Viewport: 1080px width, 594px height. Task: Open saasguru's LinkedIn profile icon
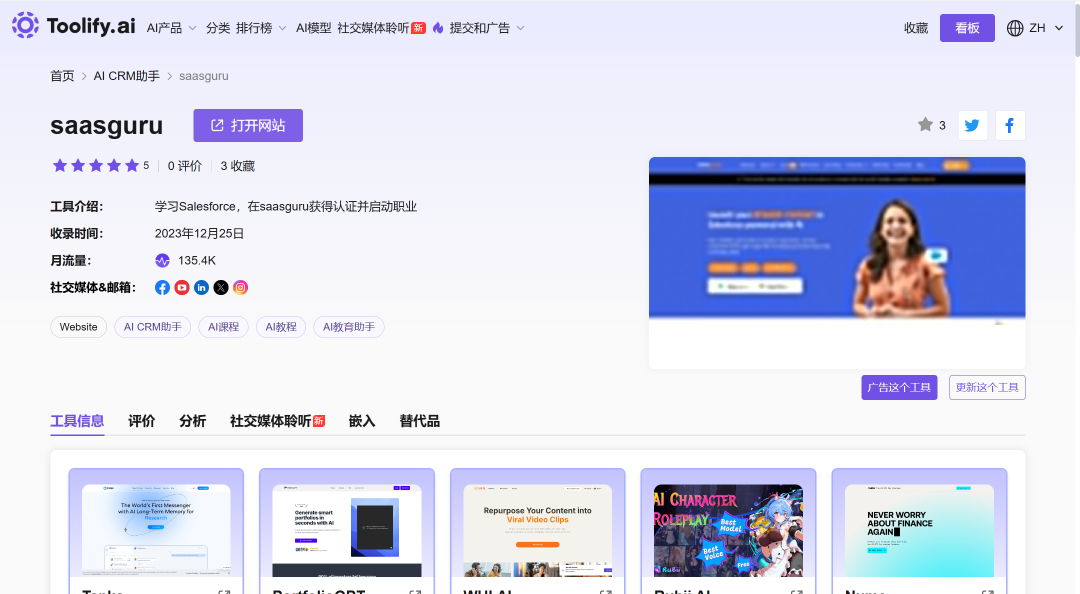[201, 287]
